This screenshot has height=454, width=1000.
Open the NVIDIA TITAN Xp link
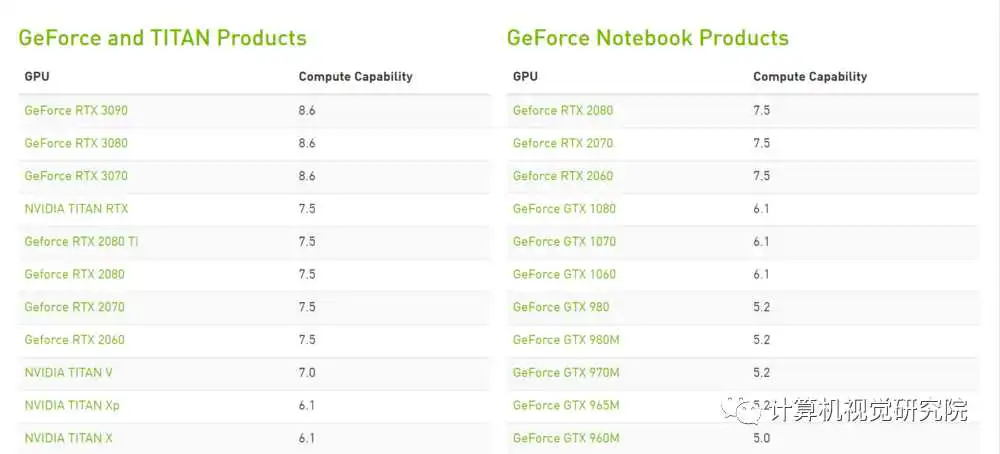tap(72, 406)
